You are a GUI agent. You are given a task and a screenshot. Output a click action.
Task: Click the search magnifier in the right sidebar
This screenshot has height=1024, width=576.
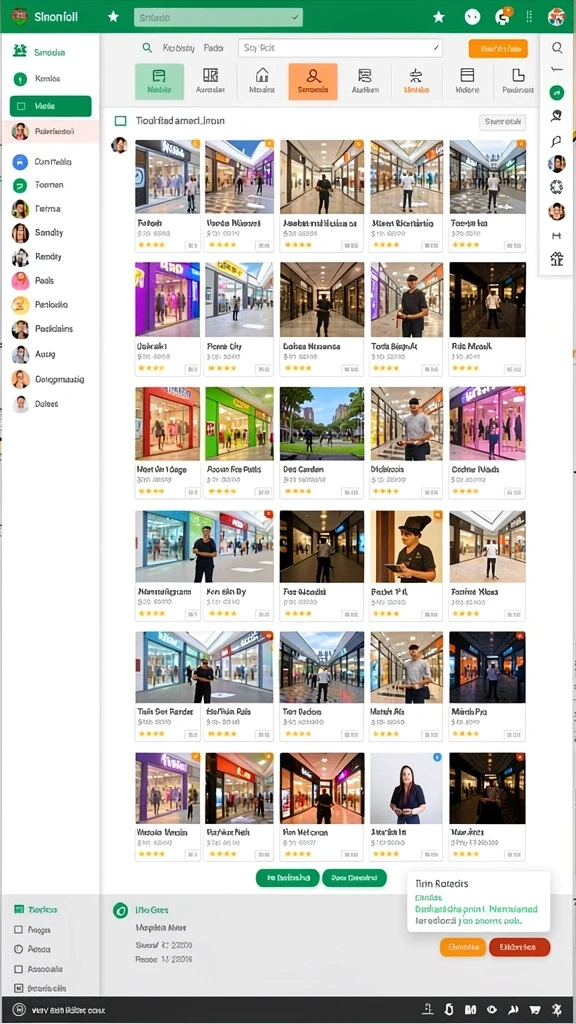(556, 48)
